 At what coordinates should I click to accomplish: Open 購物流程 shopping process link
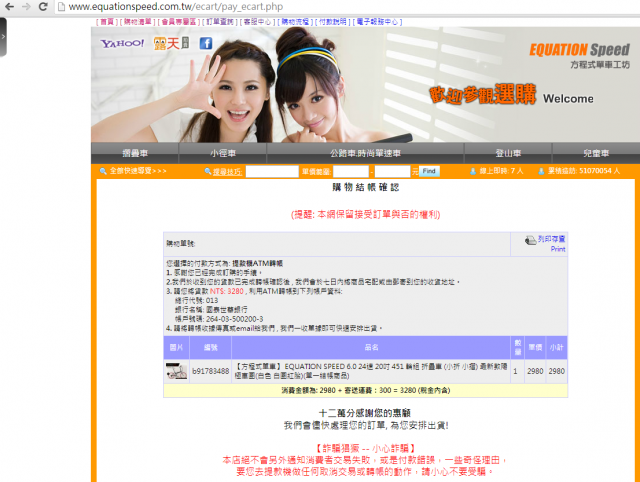coord(295,22)
